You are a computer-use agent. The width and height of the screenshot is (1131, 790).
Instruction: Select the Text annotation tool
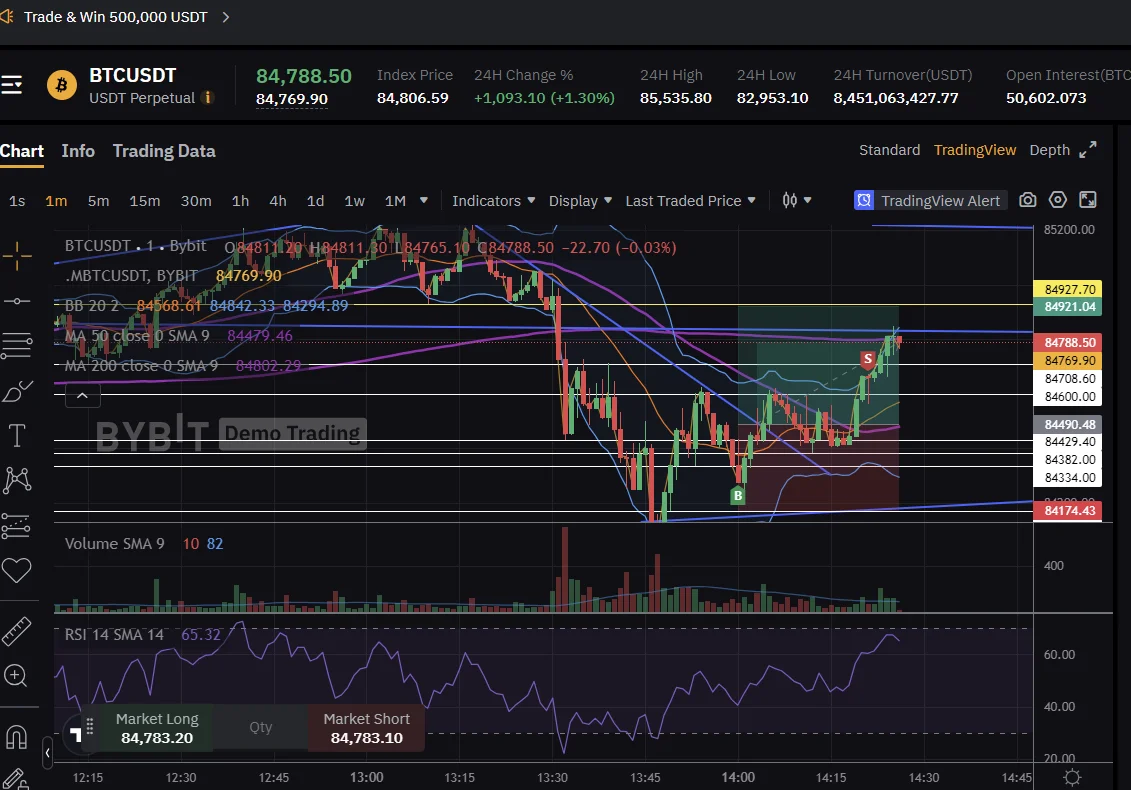(17, 435)
